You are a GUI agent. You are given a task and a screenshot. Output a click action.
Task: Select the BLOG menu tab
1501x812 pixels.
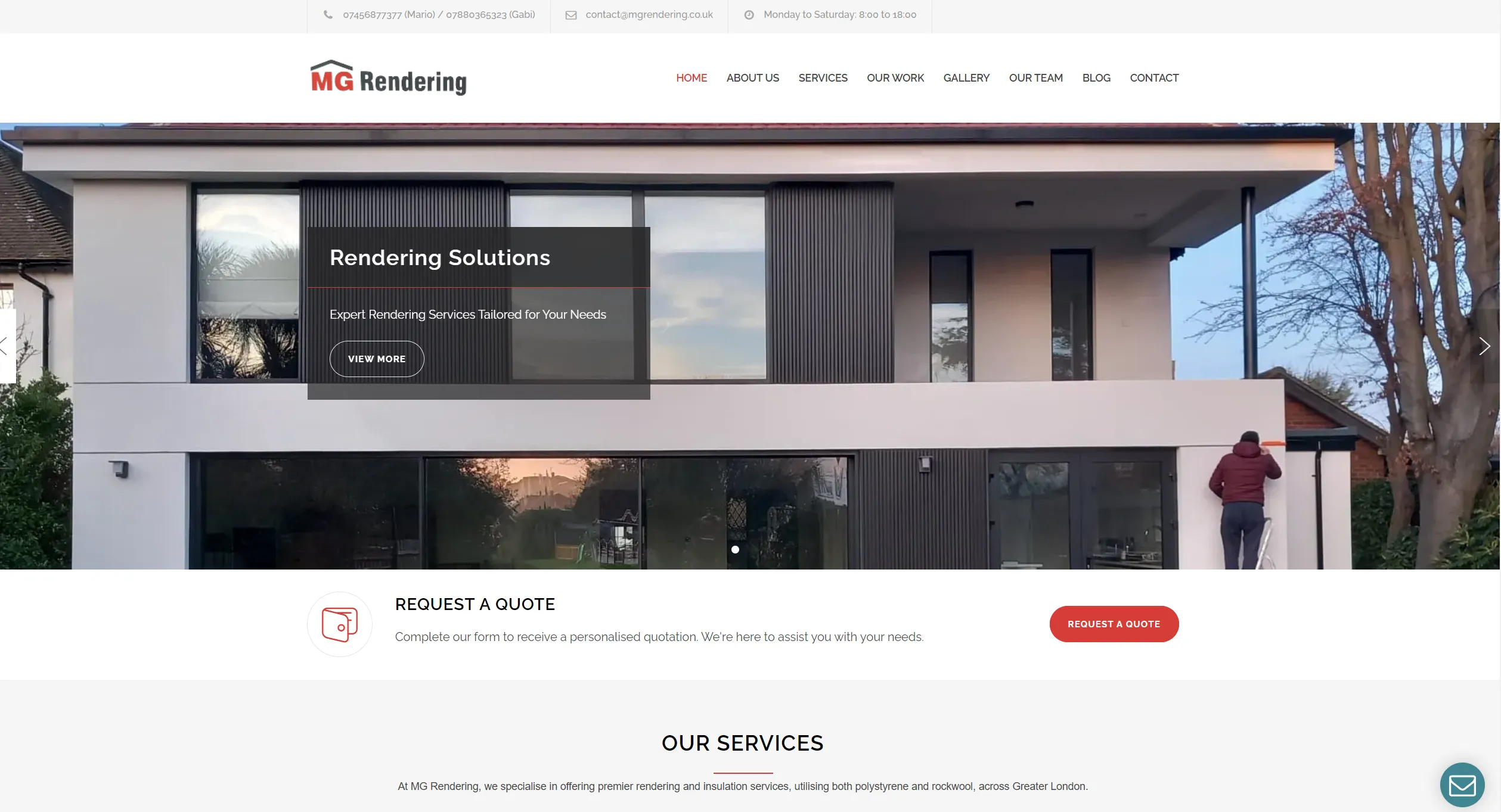[1097, 77]
